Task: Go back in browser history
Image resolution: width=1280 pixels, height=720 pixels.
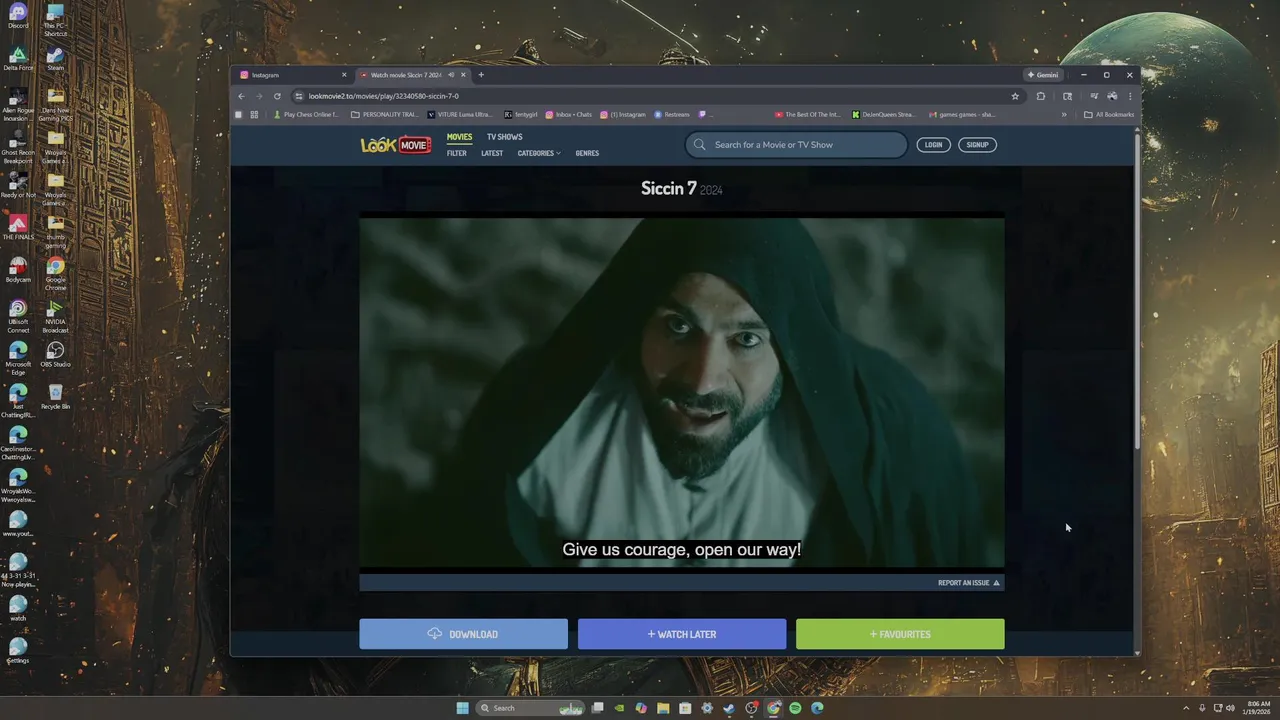Action: (x=241, y=96)
